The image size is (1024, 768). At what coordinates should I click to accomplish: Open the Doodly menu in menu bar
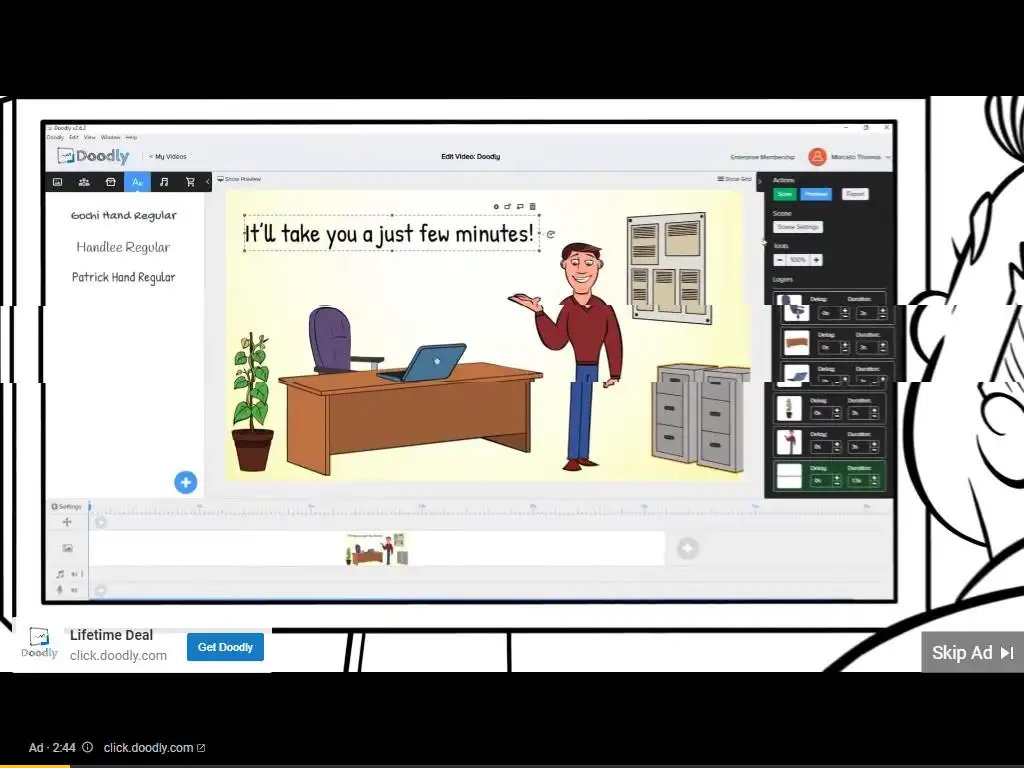[56, 137]
